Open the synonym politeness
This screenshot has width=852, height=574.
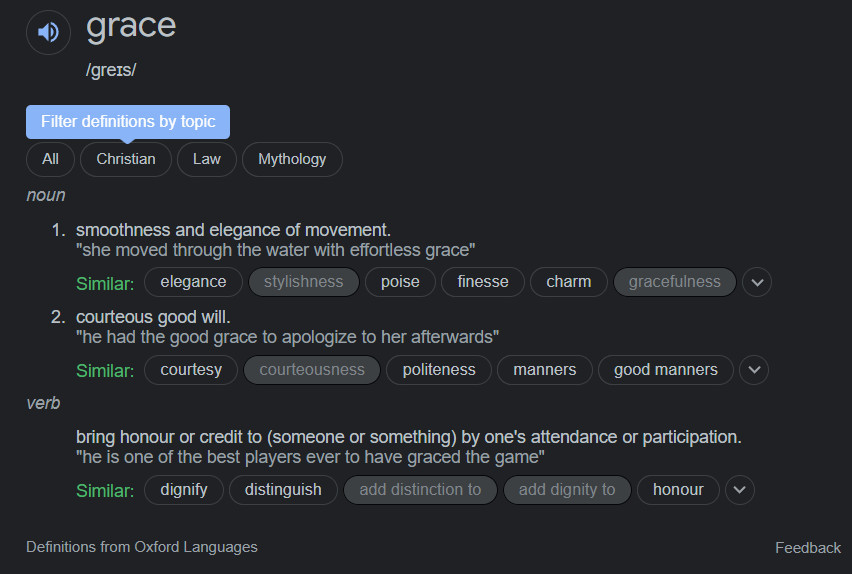(439, 370)
